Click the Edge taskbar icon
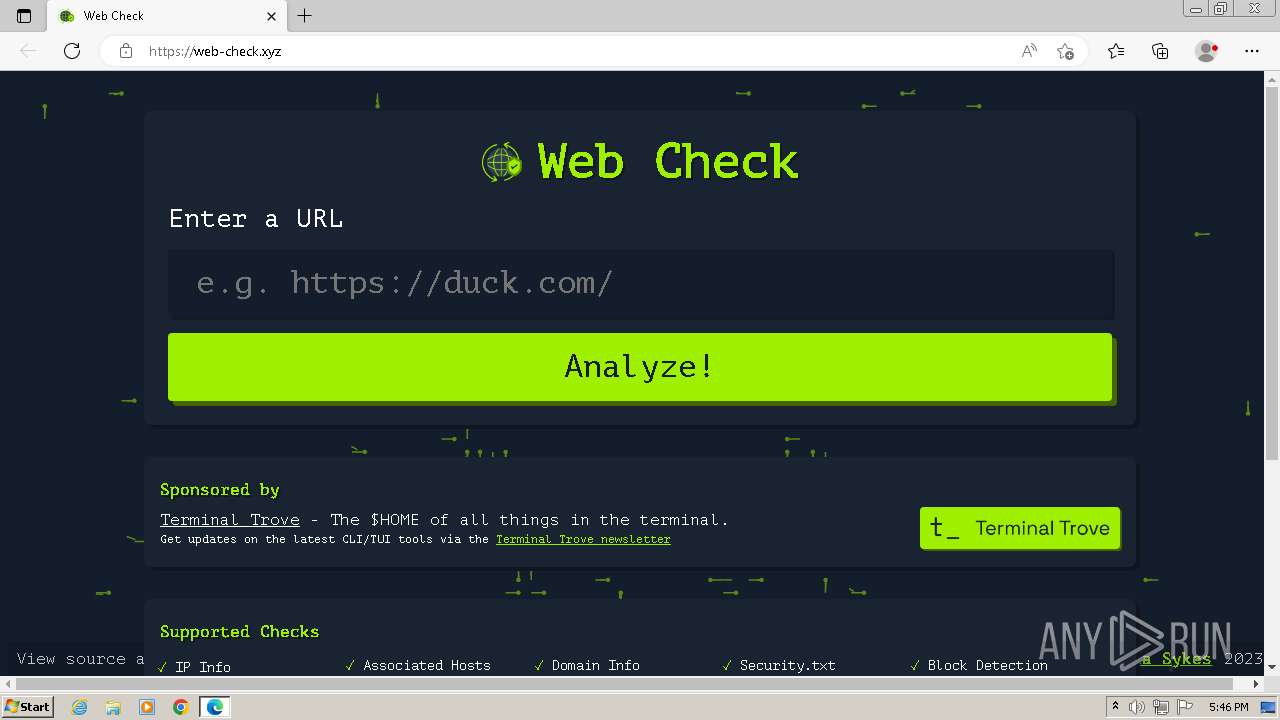The width and height of the screenshot is (1280, 720). coord(215,707)
